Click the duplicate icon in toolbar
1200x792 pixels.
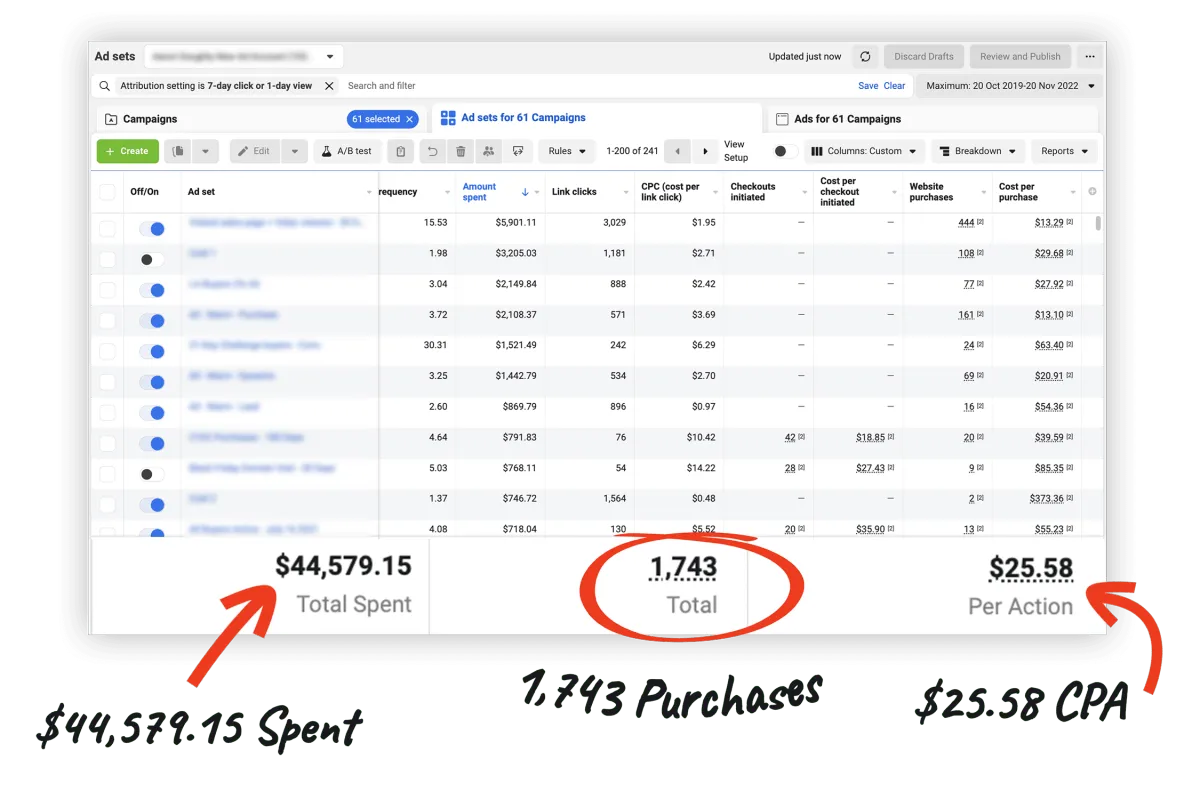pos(178,151)
